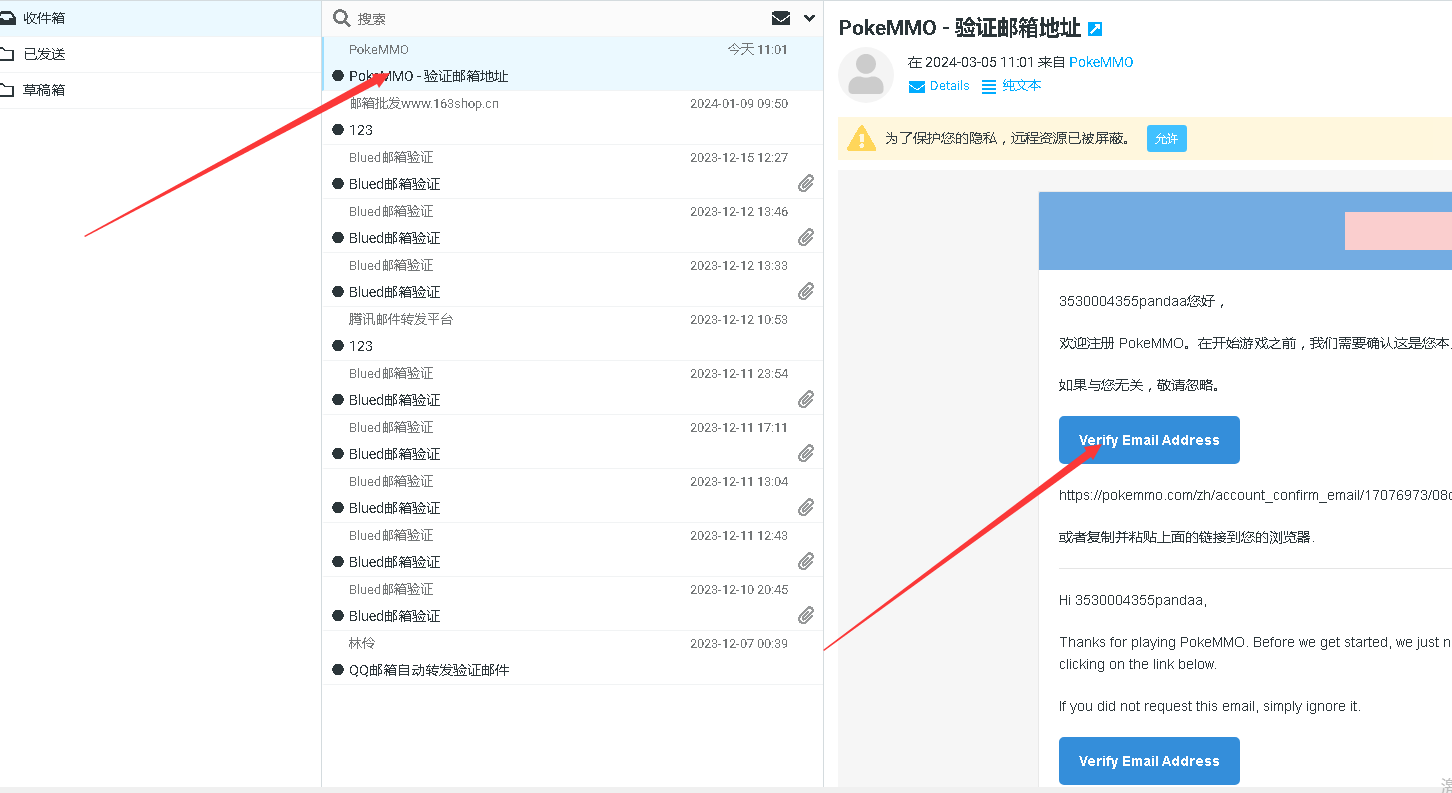
Task: Click the sender name 林柃 in the list
Action: pos(362,643)
